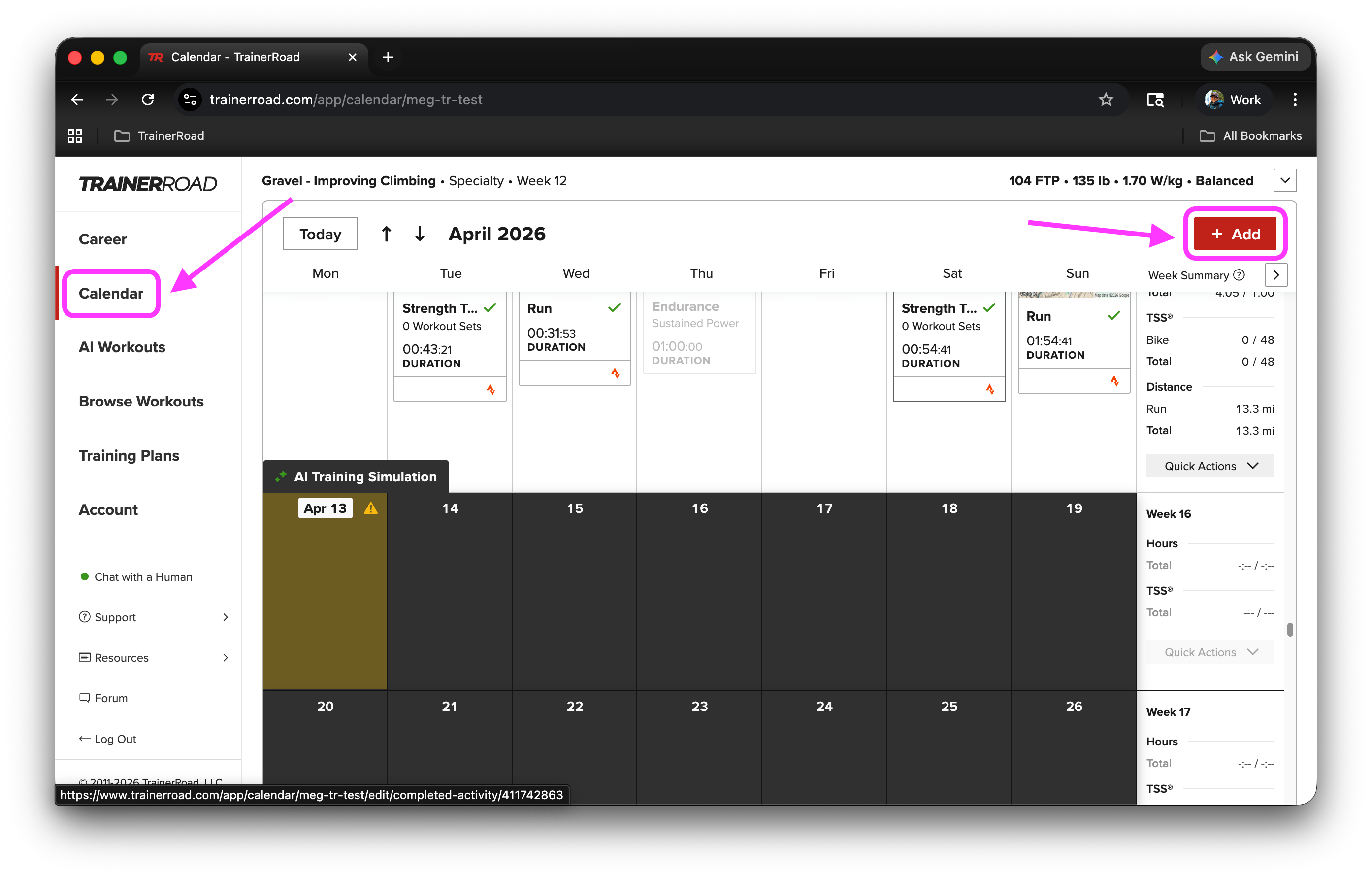Open the Work profile avatar
The image size is (1372, 878).
[x=1214, y=100]
